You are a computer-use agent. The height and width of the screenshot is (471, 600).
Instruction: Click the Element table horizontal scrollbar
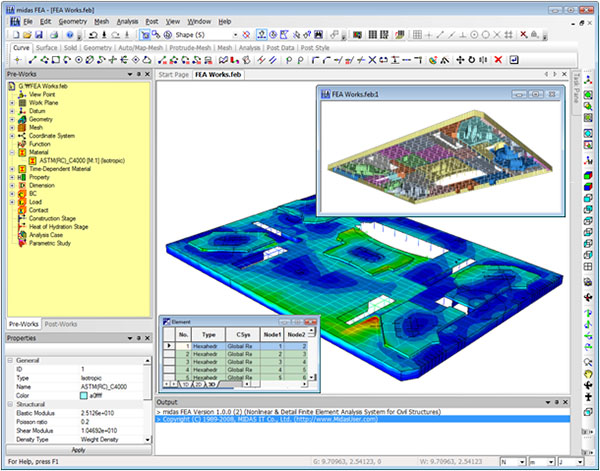[276, 384]
